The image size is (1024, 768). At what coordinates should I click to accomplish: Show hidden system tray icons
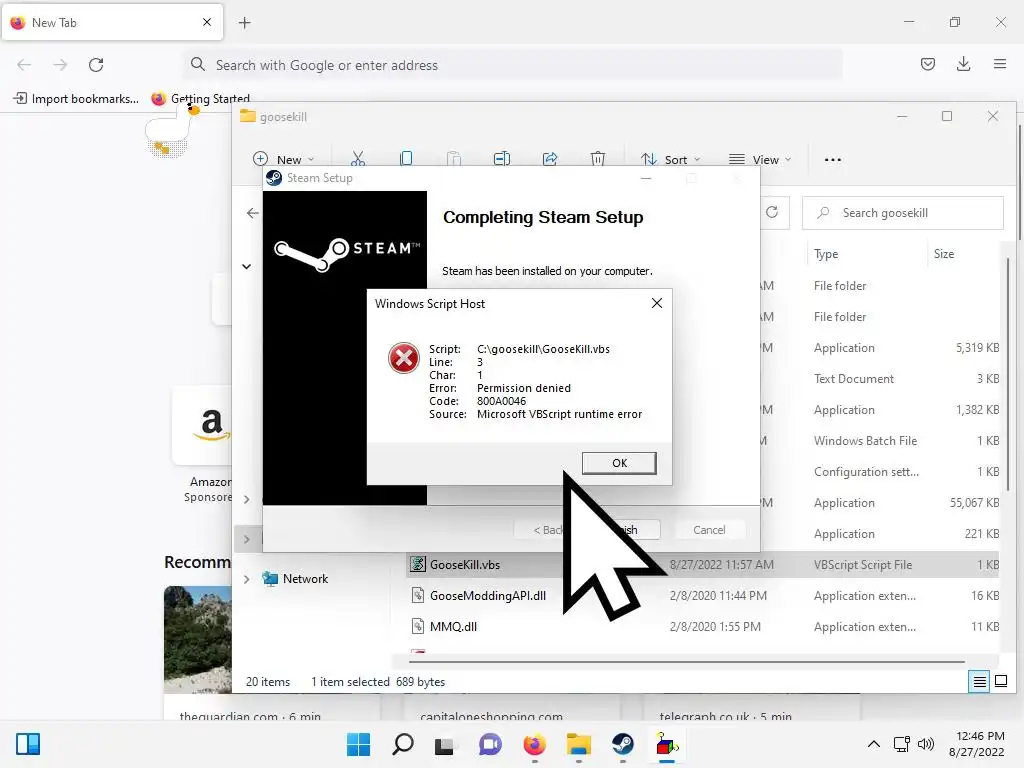pyautogui.click(x=873, y=744)
